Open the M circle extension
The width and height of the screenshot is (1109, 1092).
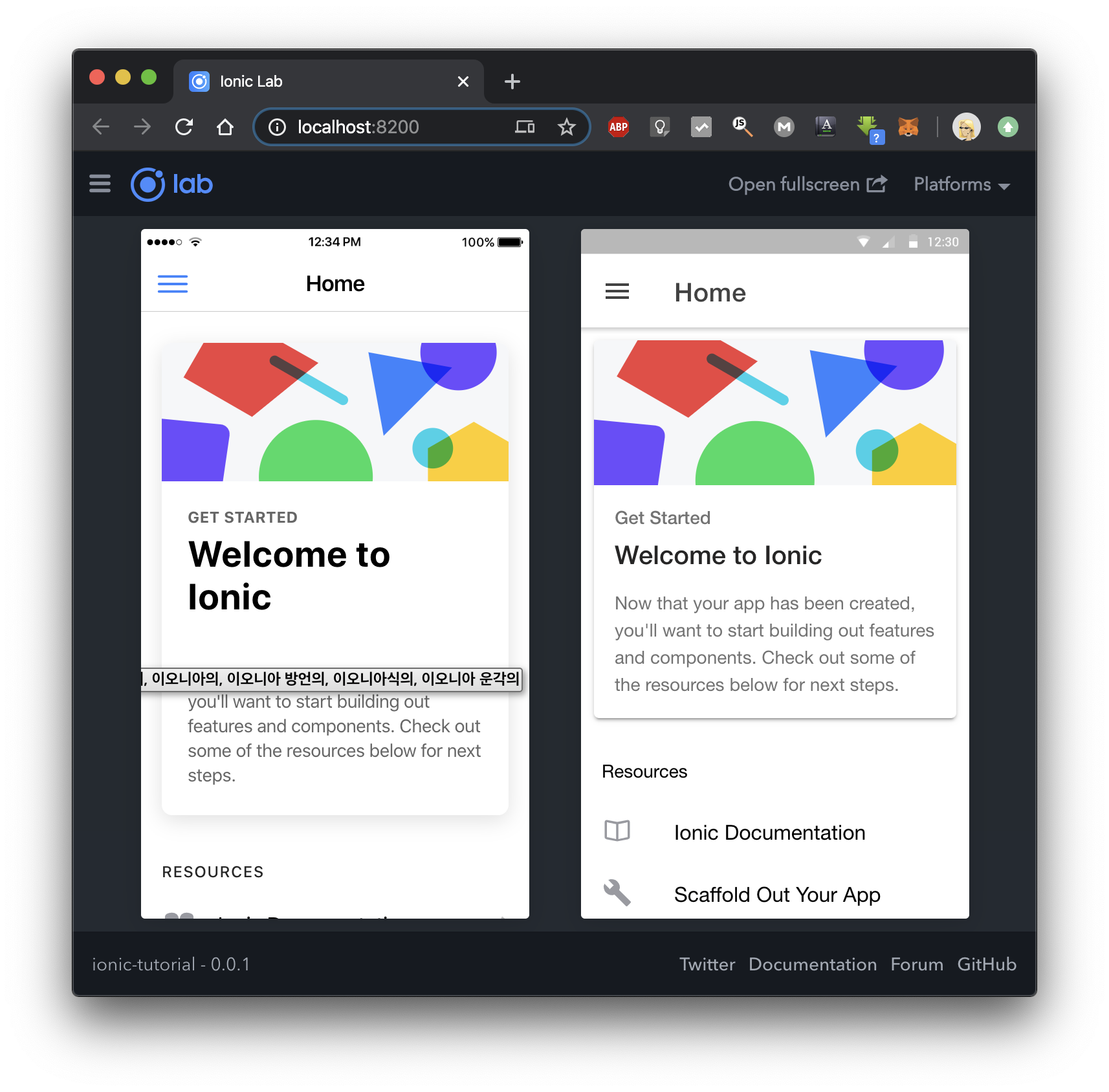tap(784, 127)
